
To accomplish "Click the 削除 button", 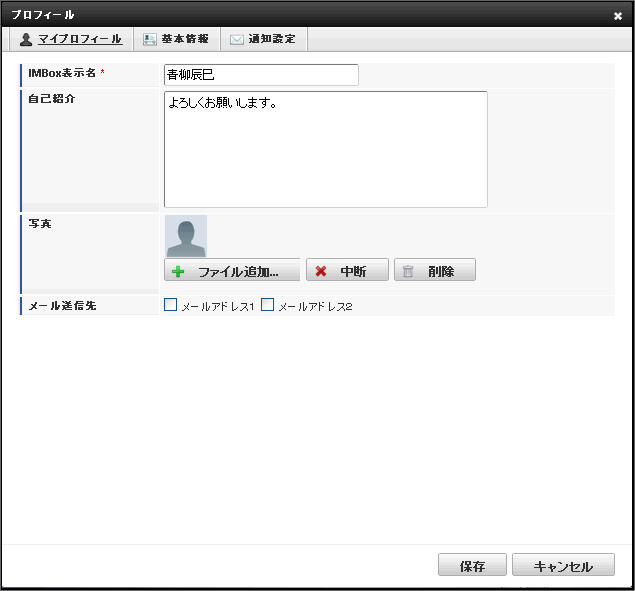I will [x=435, y=270].
